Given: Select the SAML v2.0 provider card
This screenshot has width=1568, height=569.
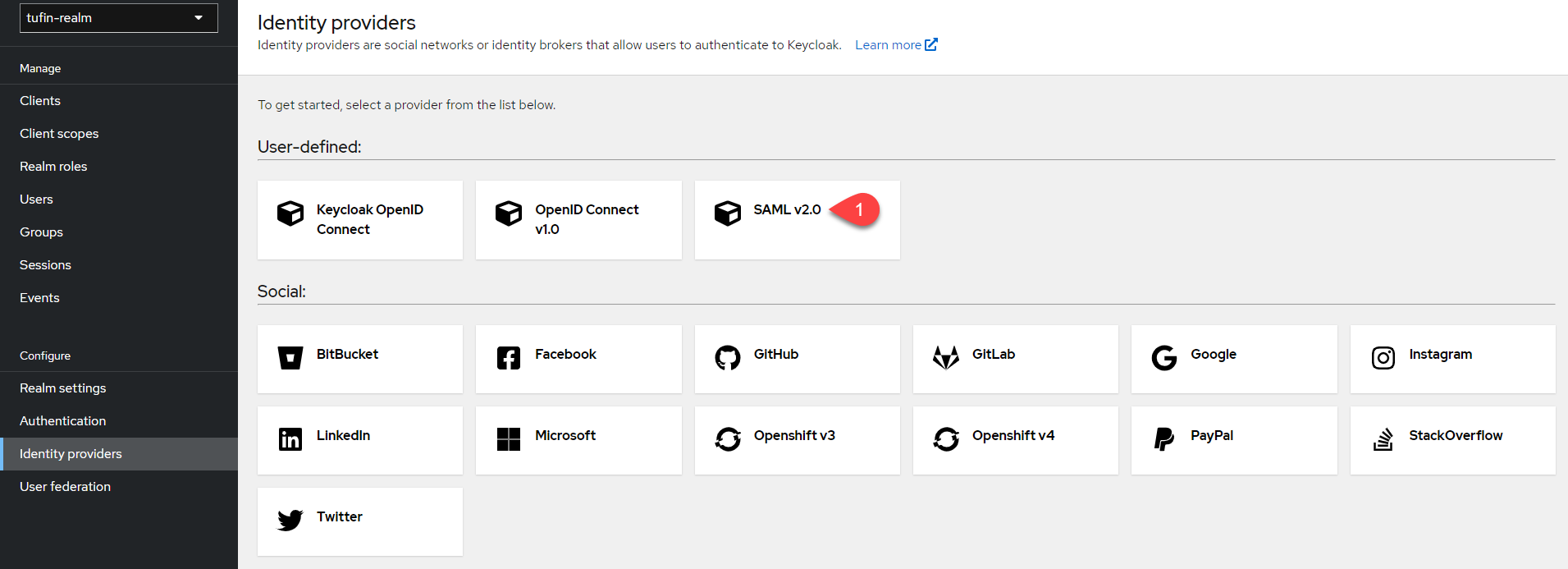Looking at the screenshot, I should [797, 220].
